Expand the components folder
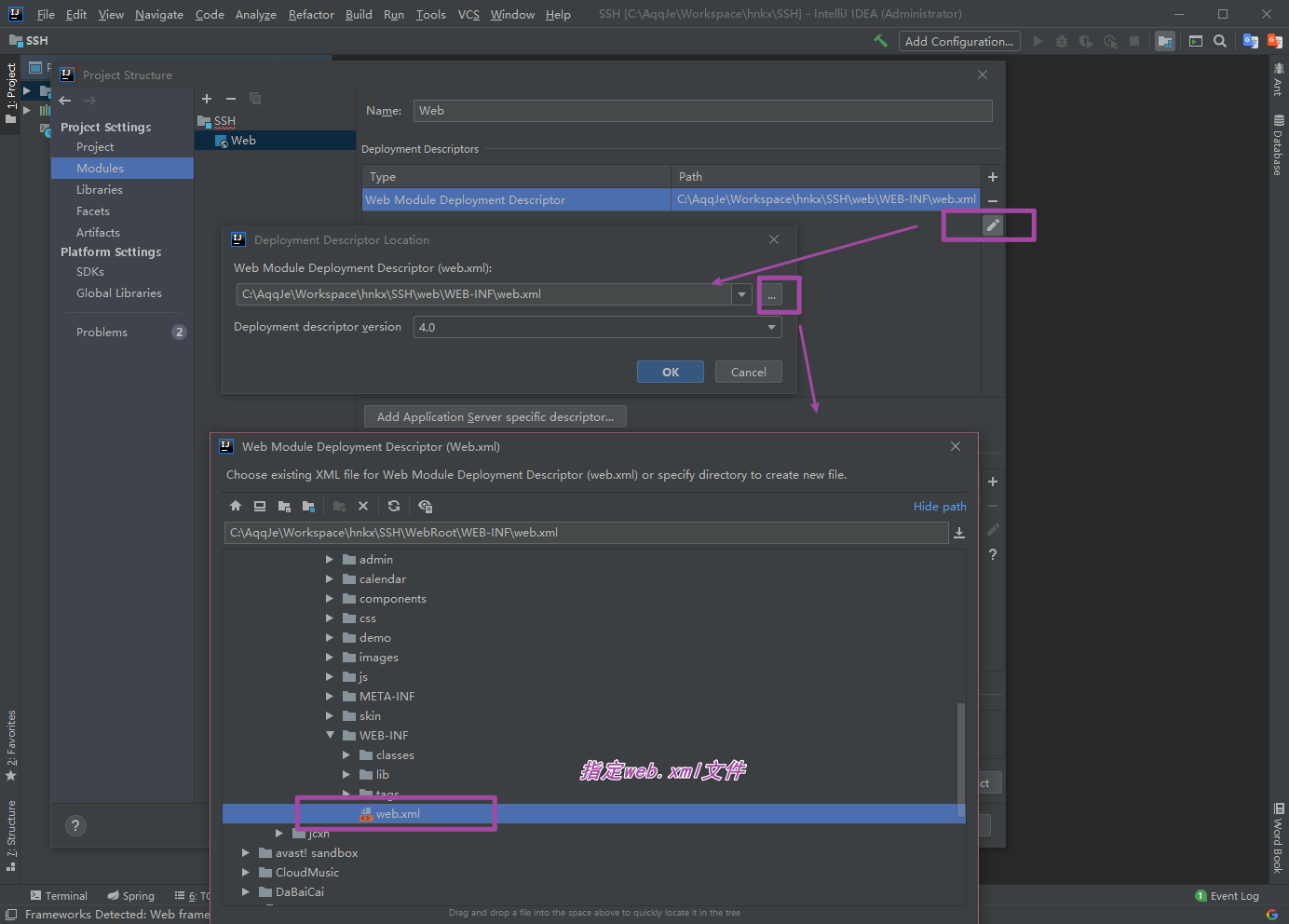Image resolution: width=1289 pixels, height=924 pixels. click(330, 599)
